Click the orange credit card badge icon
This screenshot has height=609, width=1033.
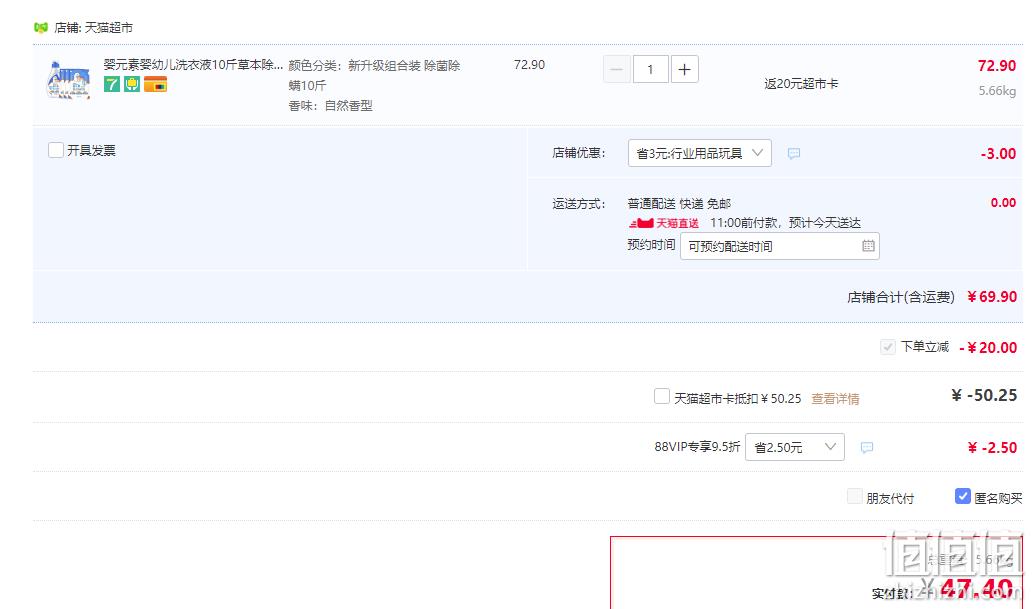coord(155,84)
